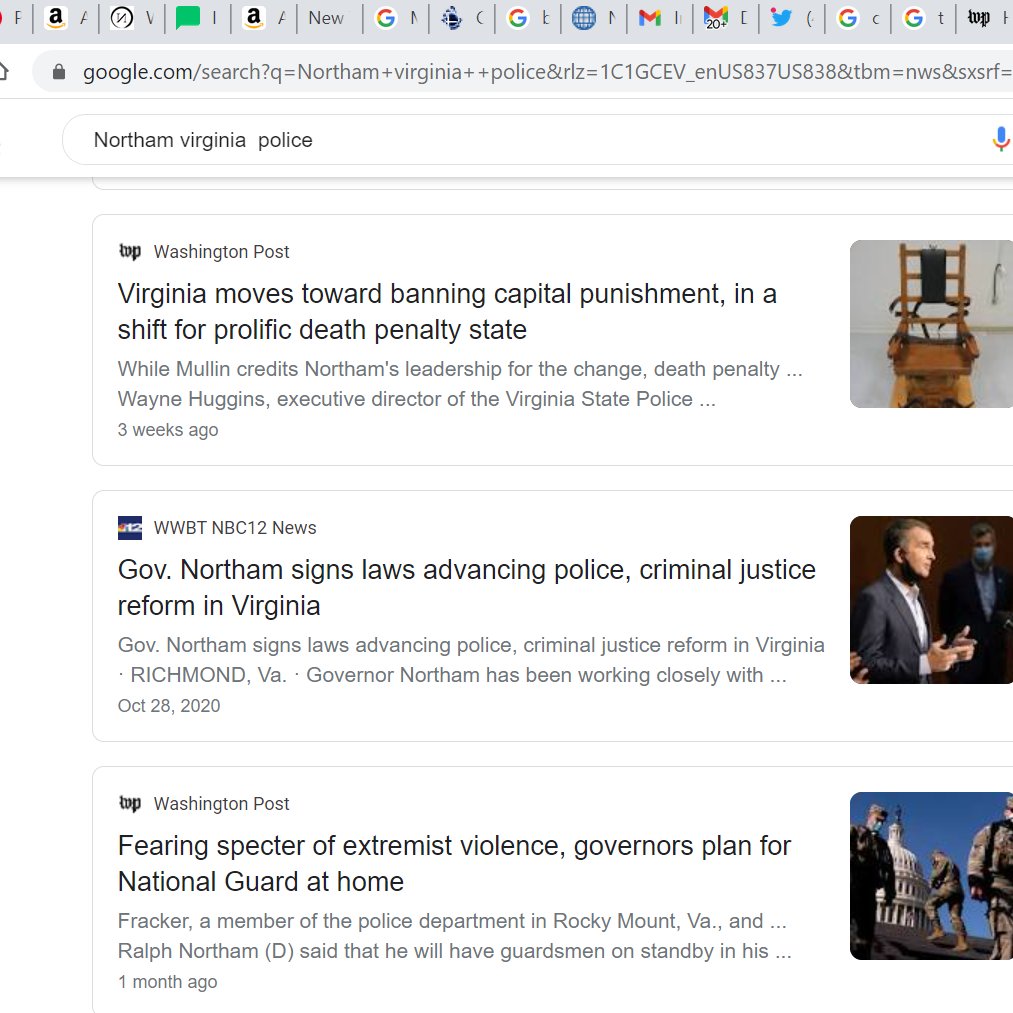This screenshot has width=1013, height=1013.
Task: Open the electric chair thumbnail image
Action: pyautogui.click(x=931, y=324)
